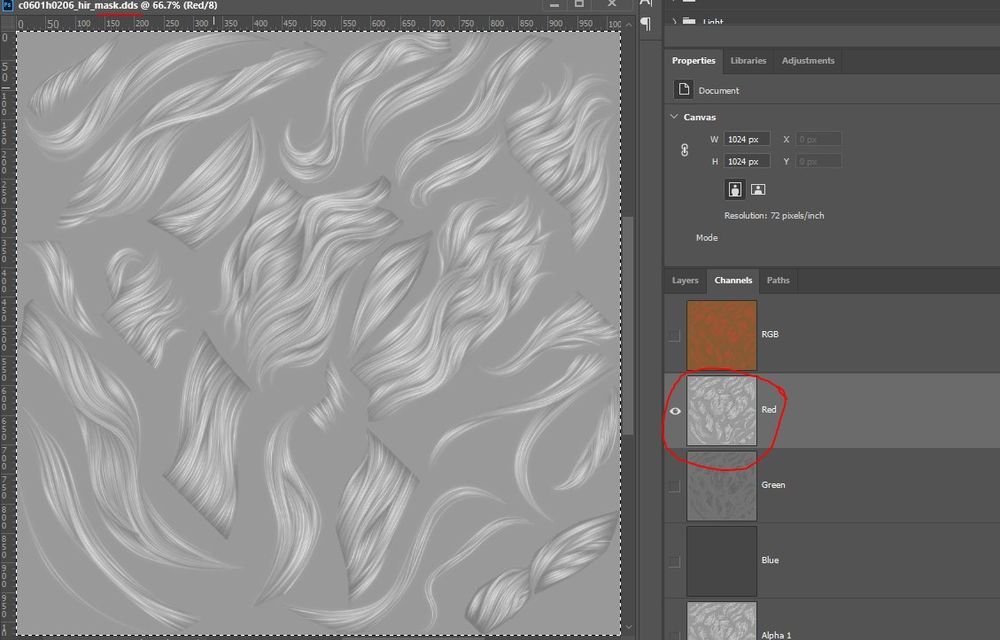
Task: Hide the Red channel using its eye icon
Action: pyautogui.click(x=675, y=410)
